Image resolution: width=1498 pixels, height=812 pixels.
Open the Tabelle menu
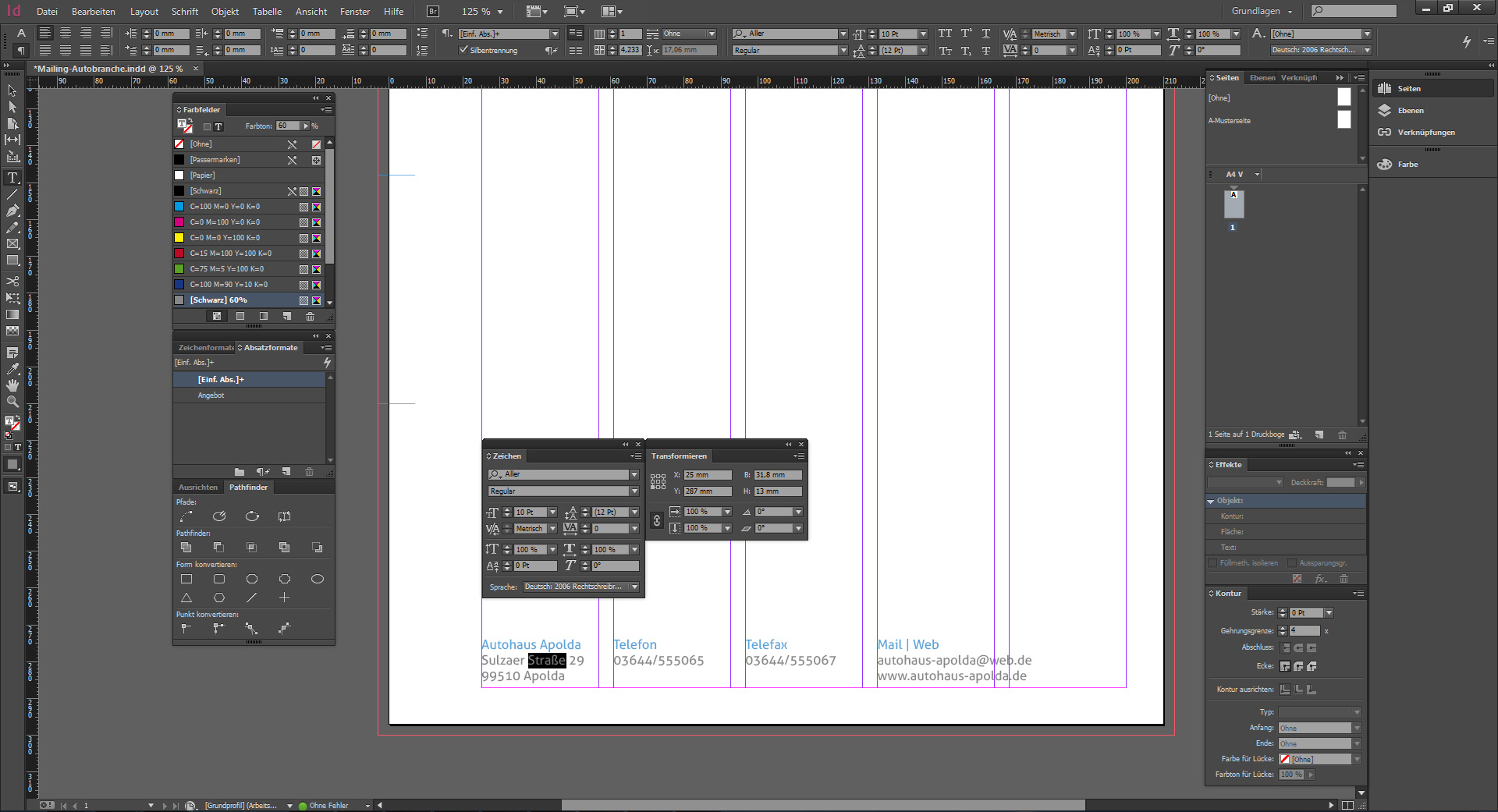(267, 12)
